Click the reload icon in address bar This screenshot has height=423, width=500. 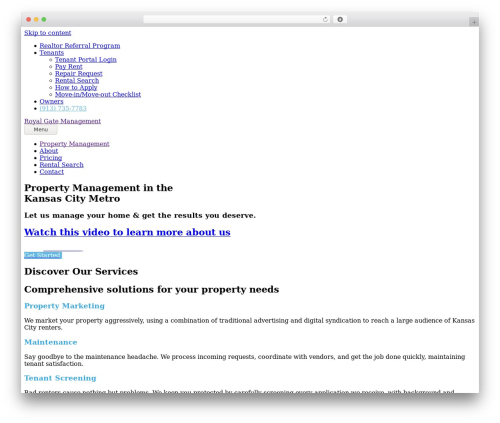click(325, 20)
